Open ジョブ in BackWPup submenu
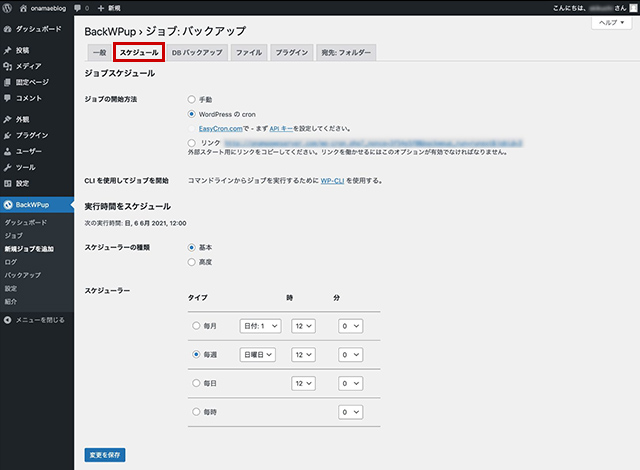Viewport: 640px width, 470px height. [13, 236]
